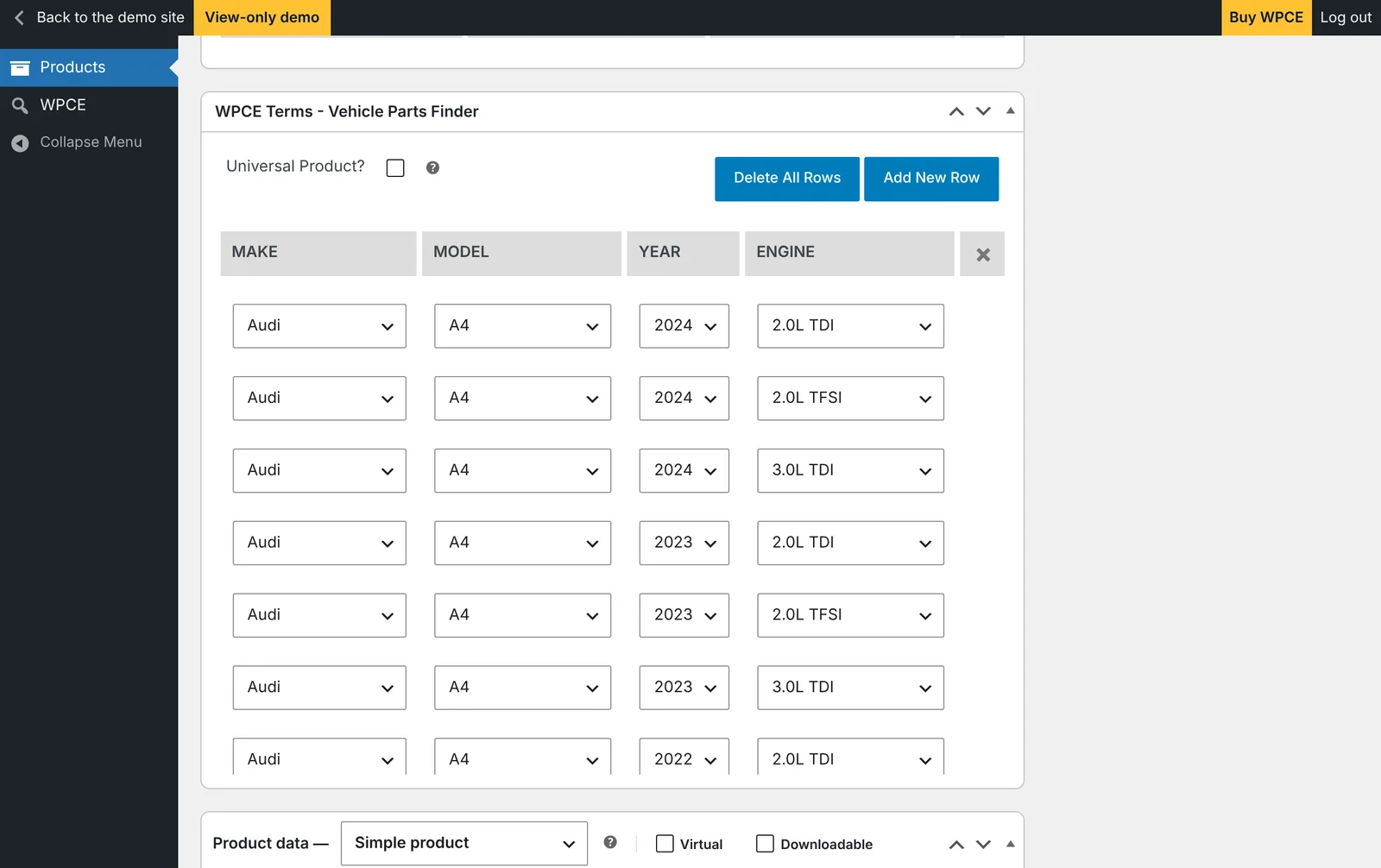
Task: Click the Products sidebar icon
Action: coord(20,67)
